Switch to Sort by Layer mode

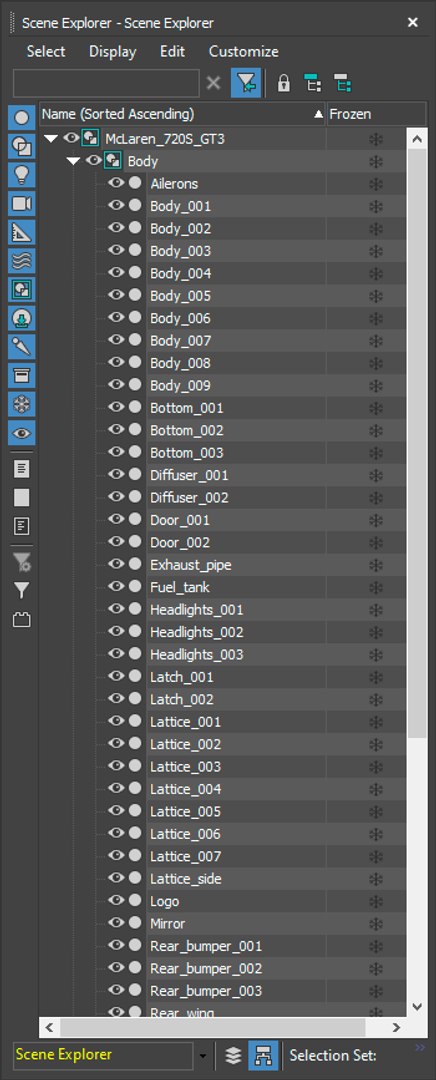tap(233, 1055)
